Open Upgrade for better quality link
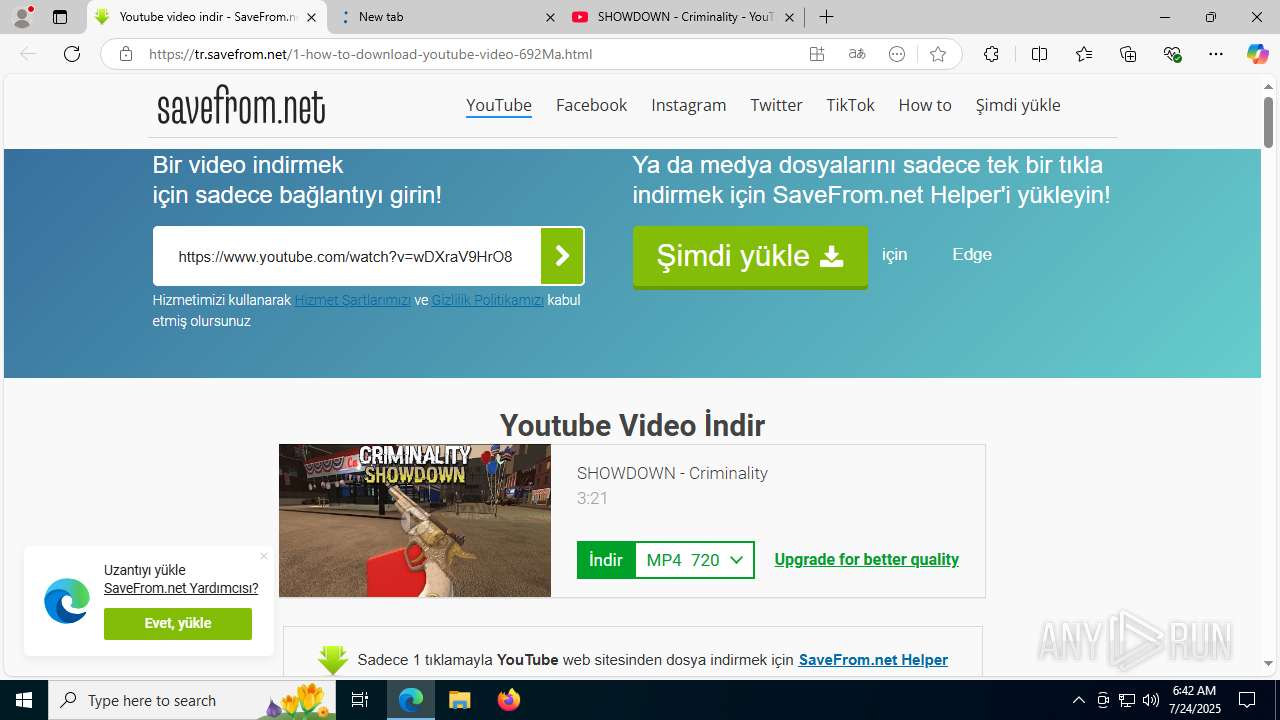This screenshot has width=1280, height=720. [867, 559]
